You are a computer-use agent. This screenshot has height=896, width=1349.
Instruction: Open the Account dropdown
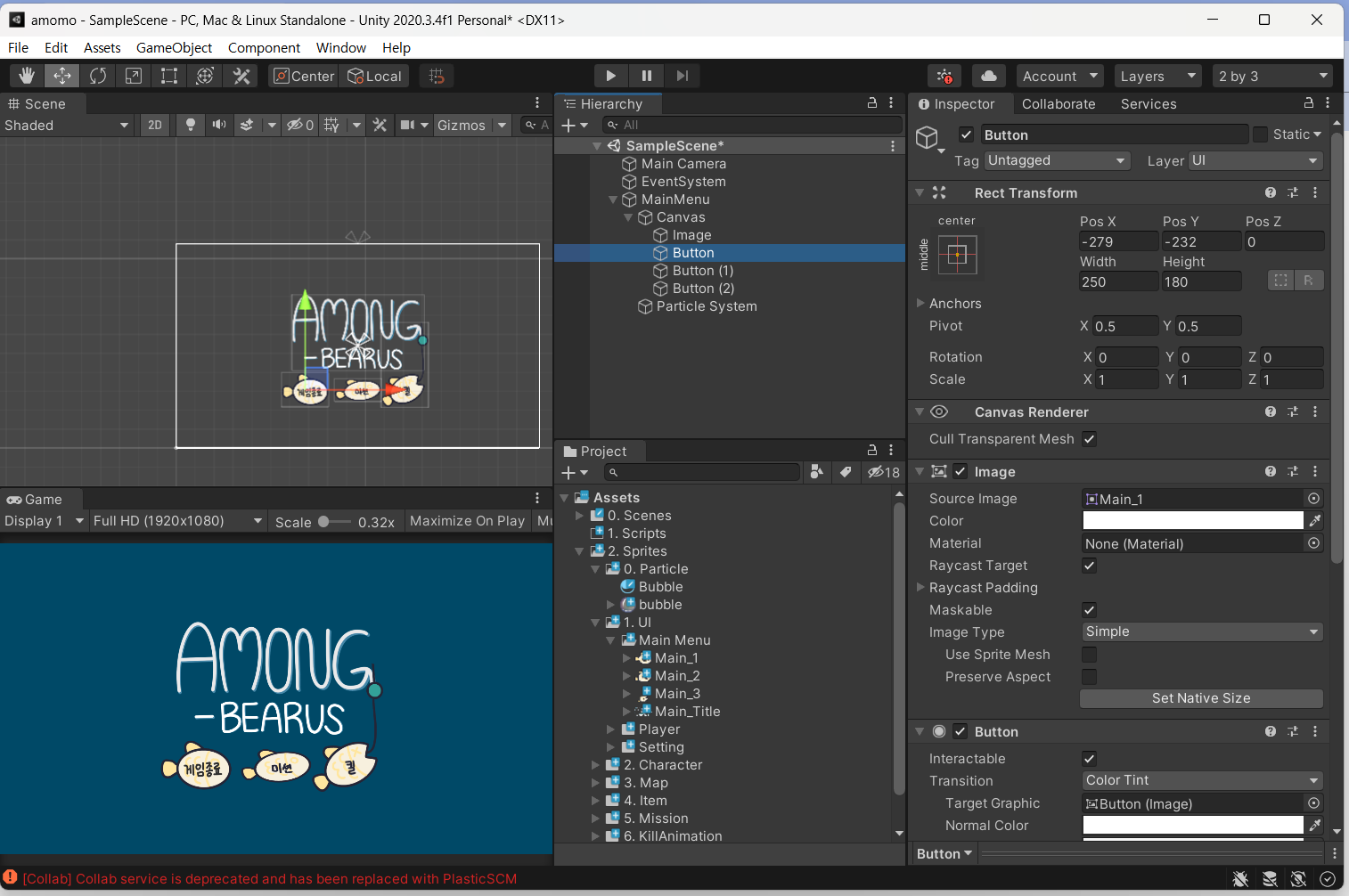click(1059, 76)
